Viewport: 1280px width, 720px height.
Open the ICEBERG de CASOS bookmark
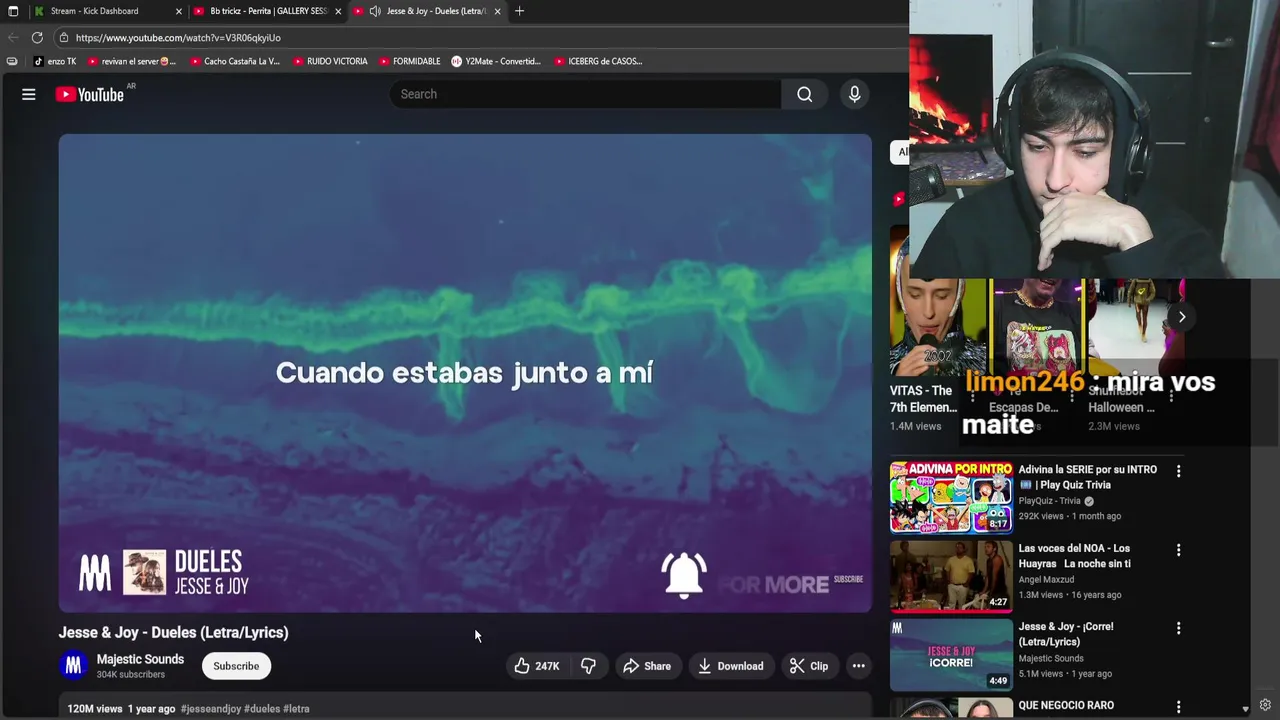pos(598,61)
